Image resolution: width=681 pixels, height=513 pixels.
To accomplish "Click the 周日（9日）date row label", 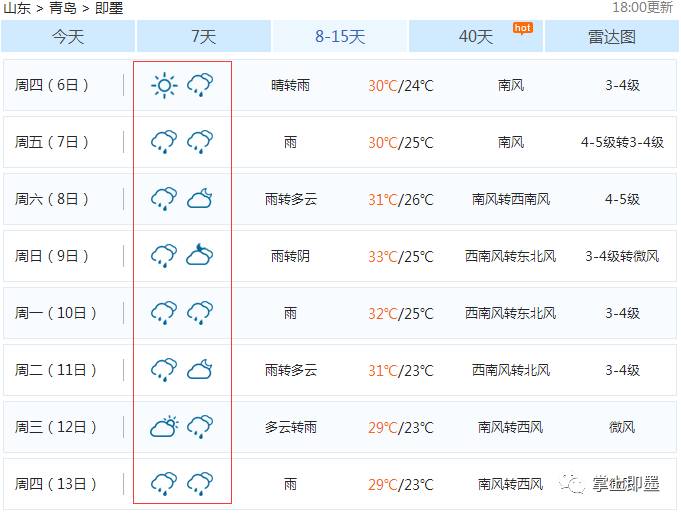I will tap(56, 256).
